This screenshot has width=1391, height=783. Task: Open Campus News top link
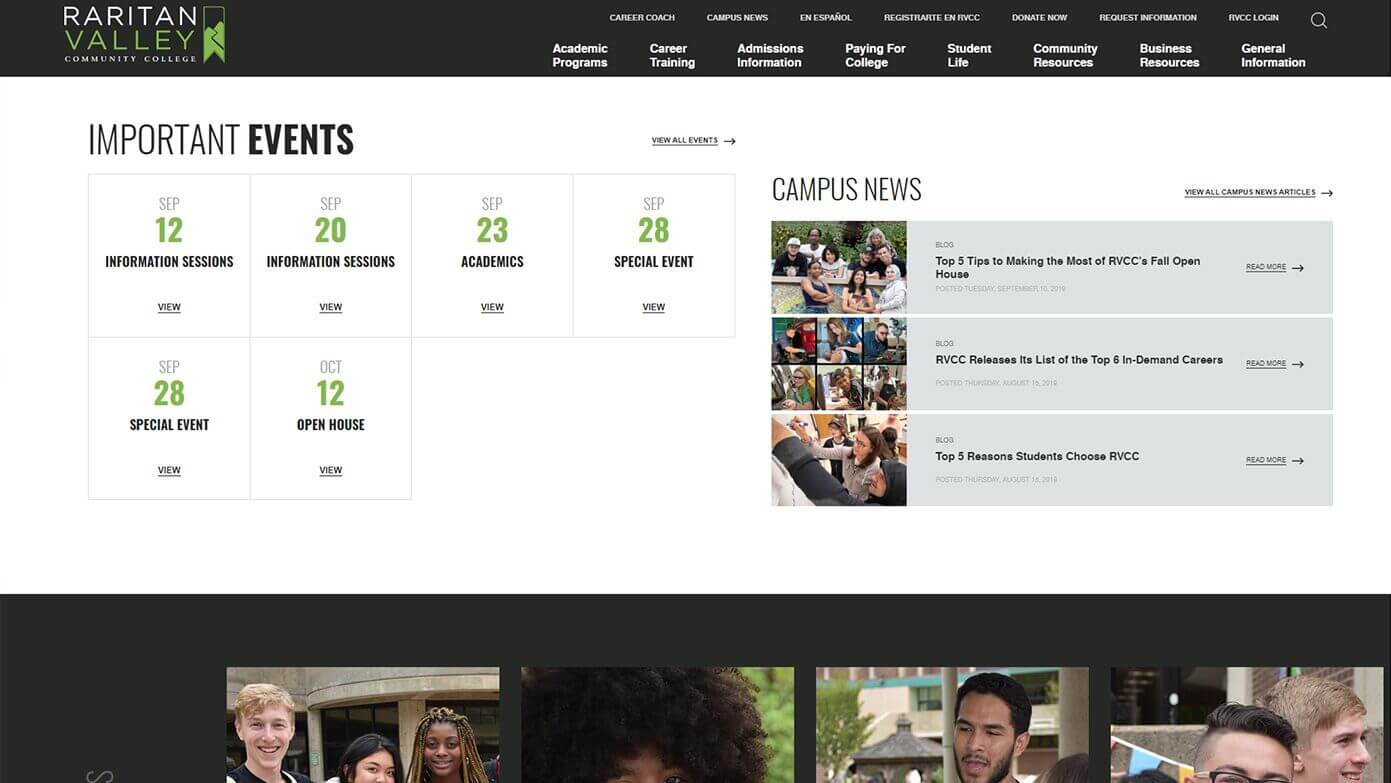tap(737, 18)
